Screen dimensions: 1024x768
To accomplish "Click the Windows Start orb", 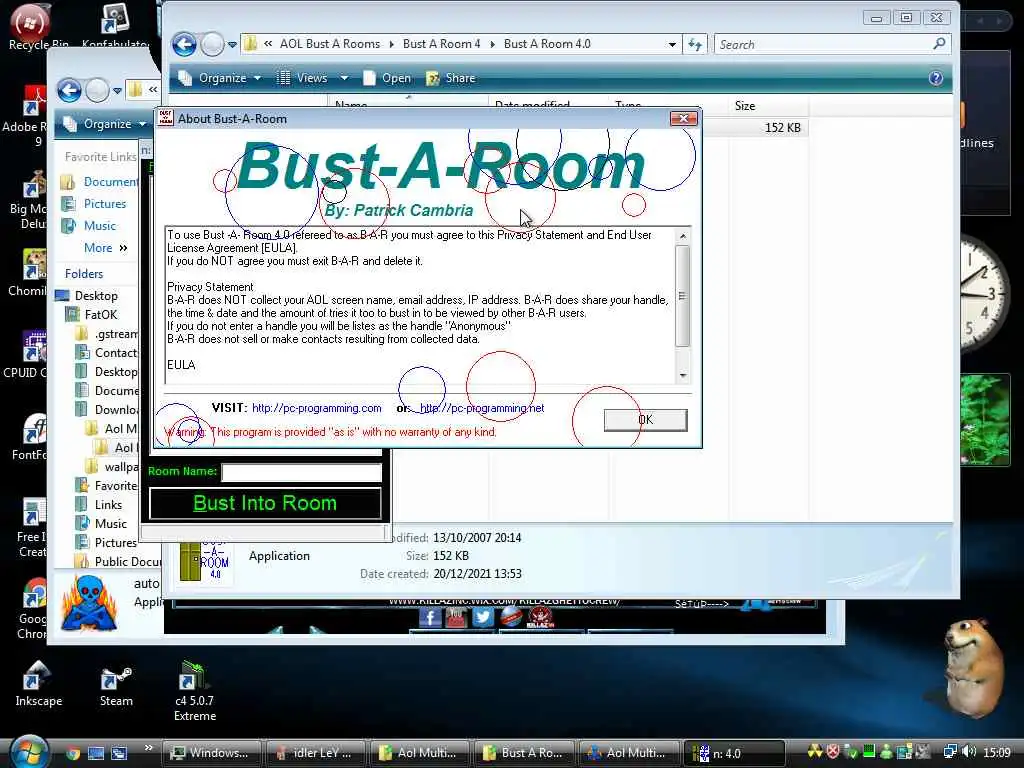I will (27, 752).
